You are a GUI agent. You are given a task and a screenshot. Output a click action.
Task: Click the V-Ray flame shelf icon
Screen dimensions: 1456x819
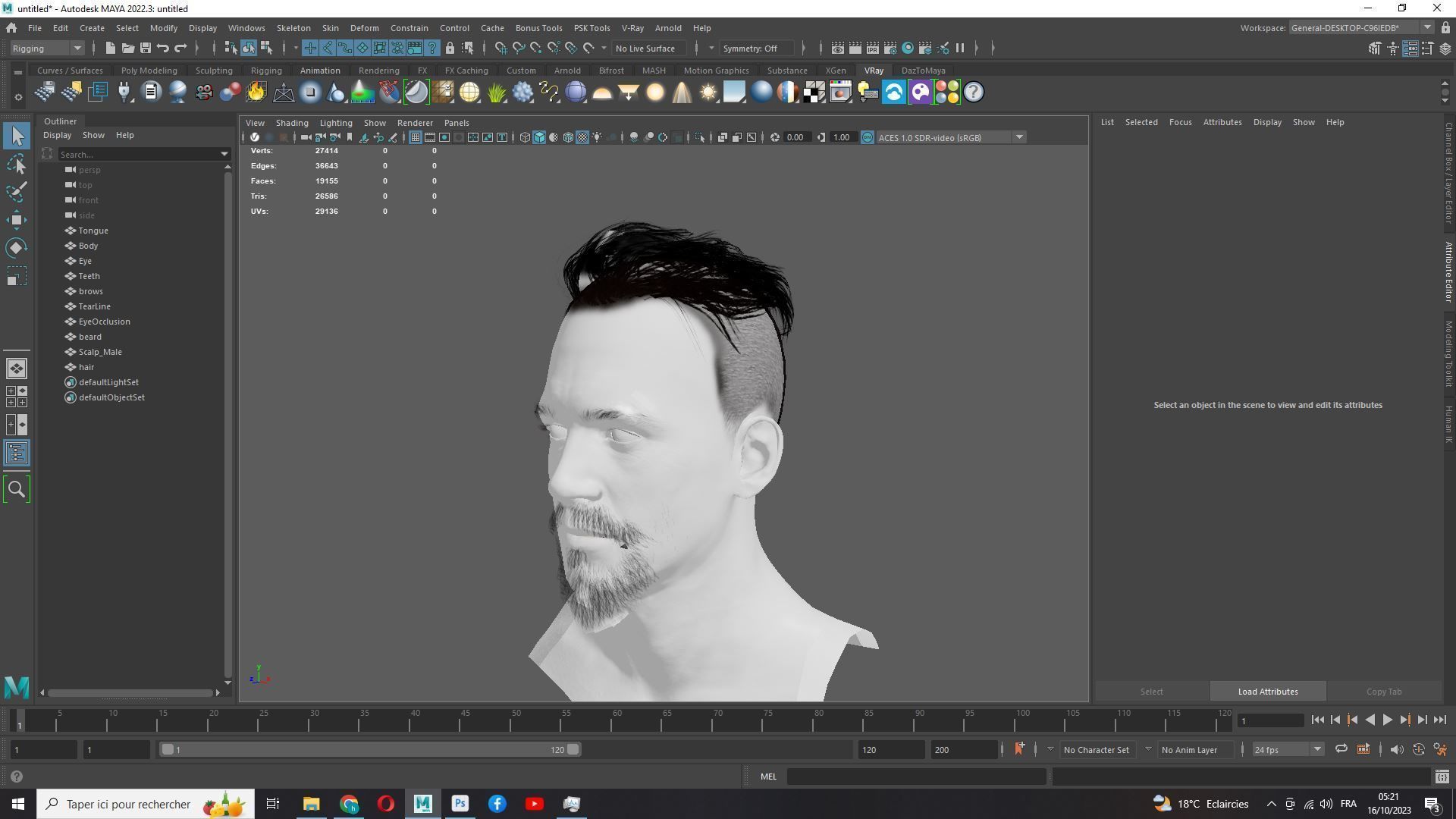[256, 93]
